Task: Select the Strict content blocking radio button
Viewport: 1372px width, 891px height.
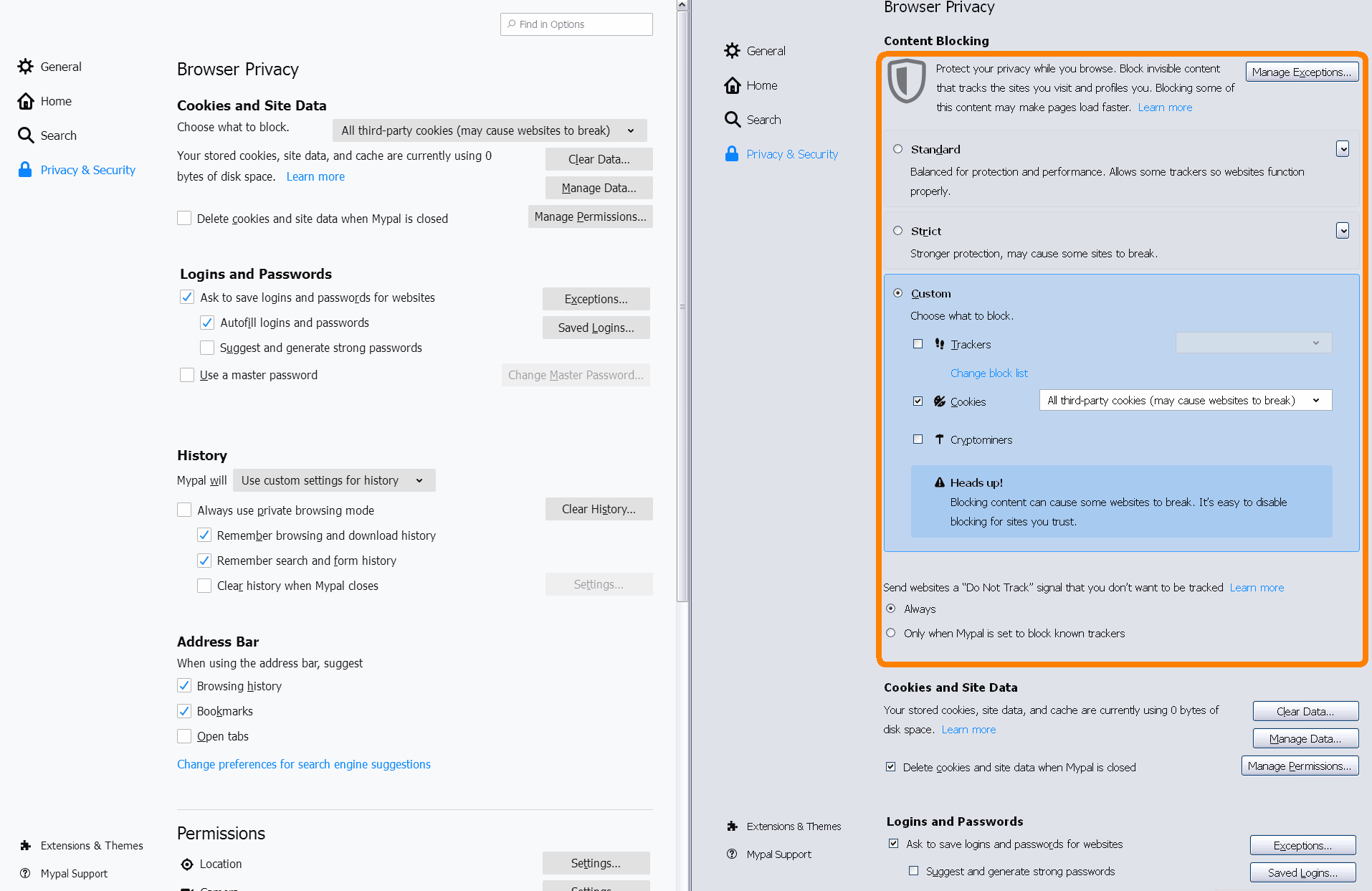Action: pos(897,231)
